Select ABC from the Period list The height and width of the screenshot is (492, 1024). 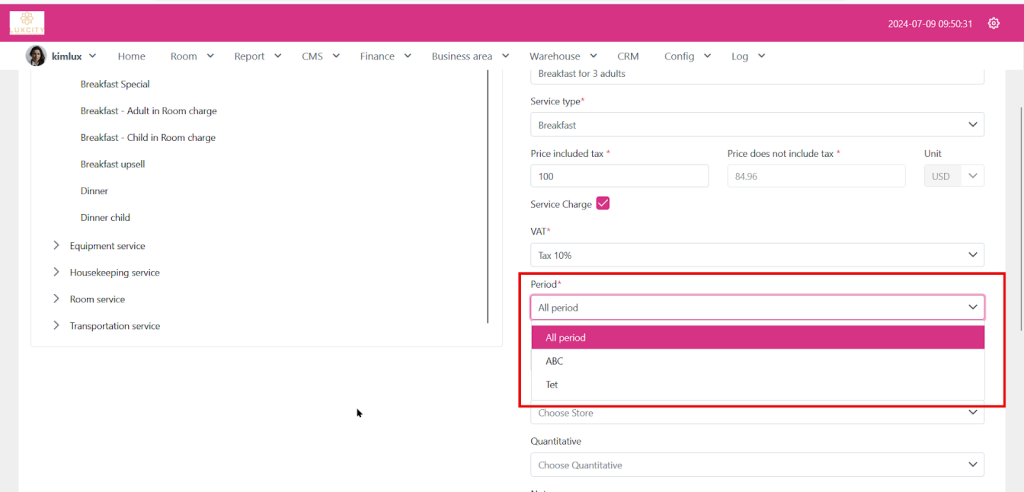coord(555,361)
